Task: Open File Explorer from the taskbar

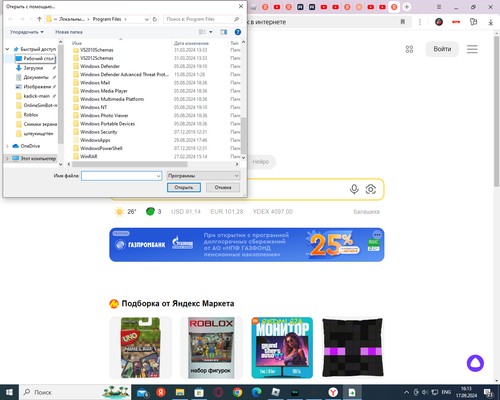Action: pyautogui.click(x=180, y=392)
